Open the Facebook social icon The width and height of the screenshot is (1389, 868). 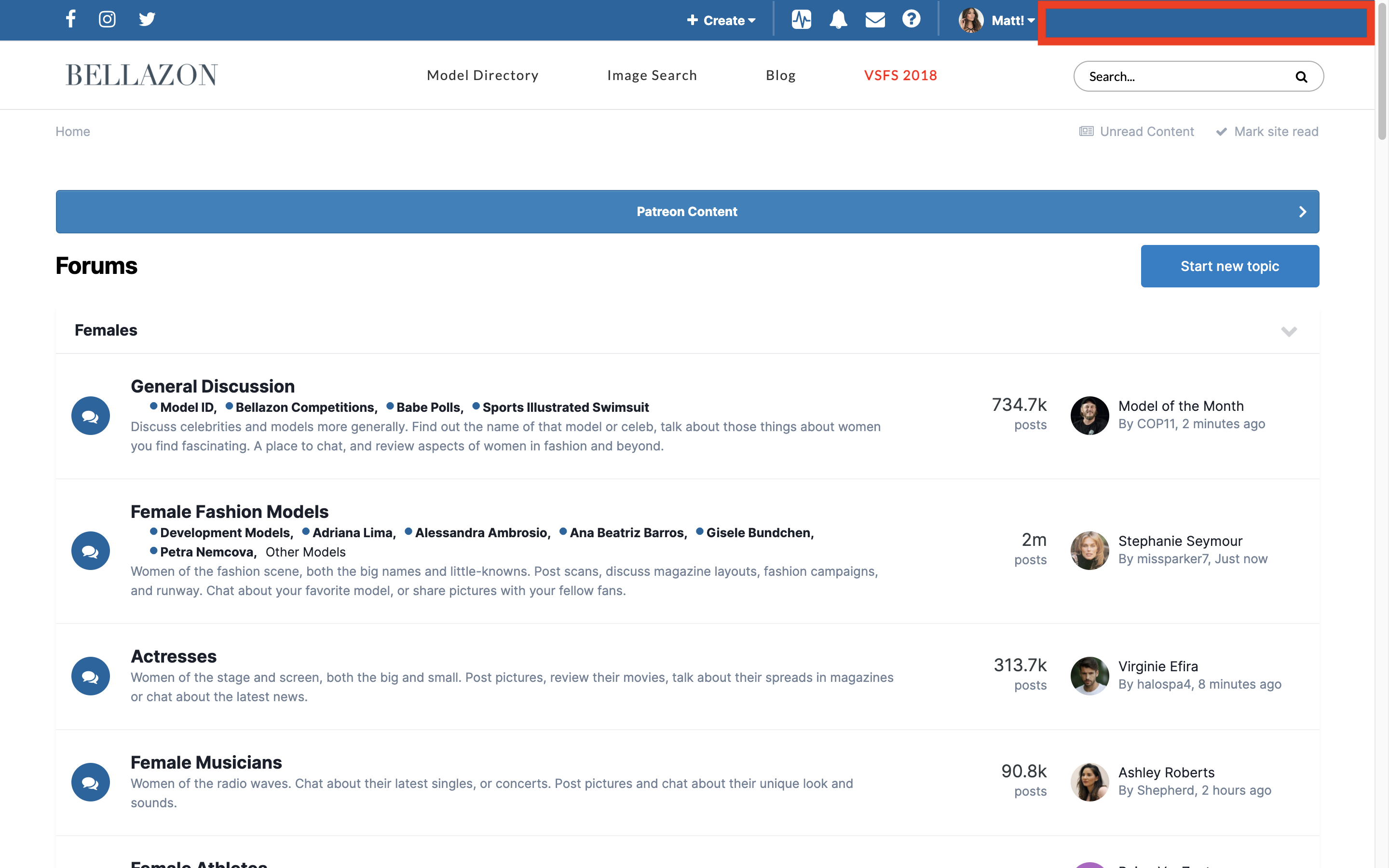coord(70,19)
